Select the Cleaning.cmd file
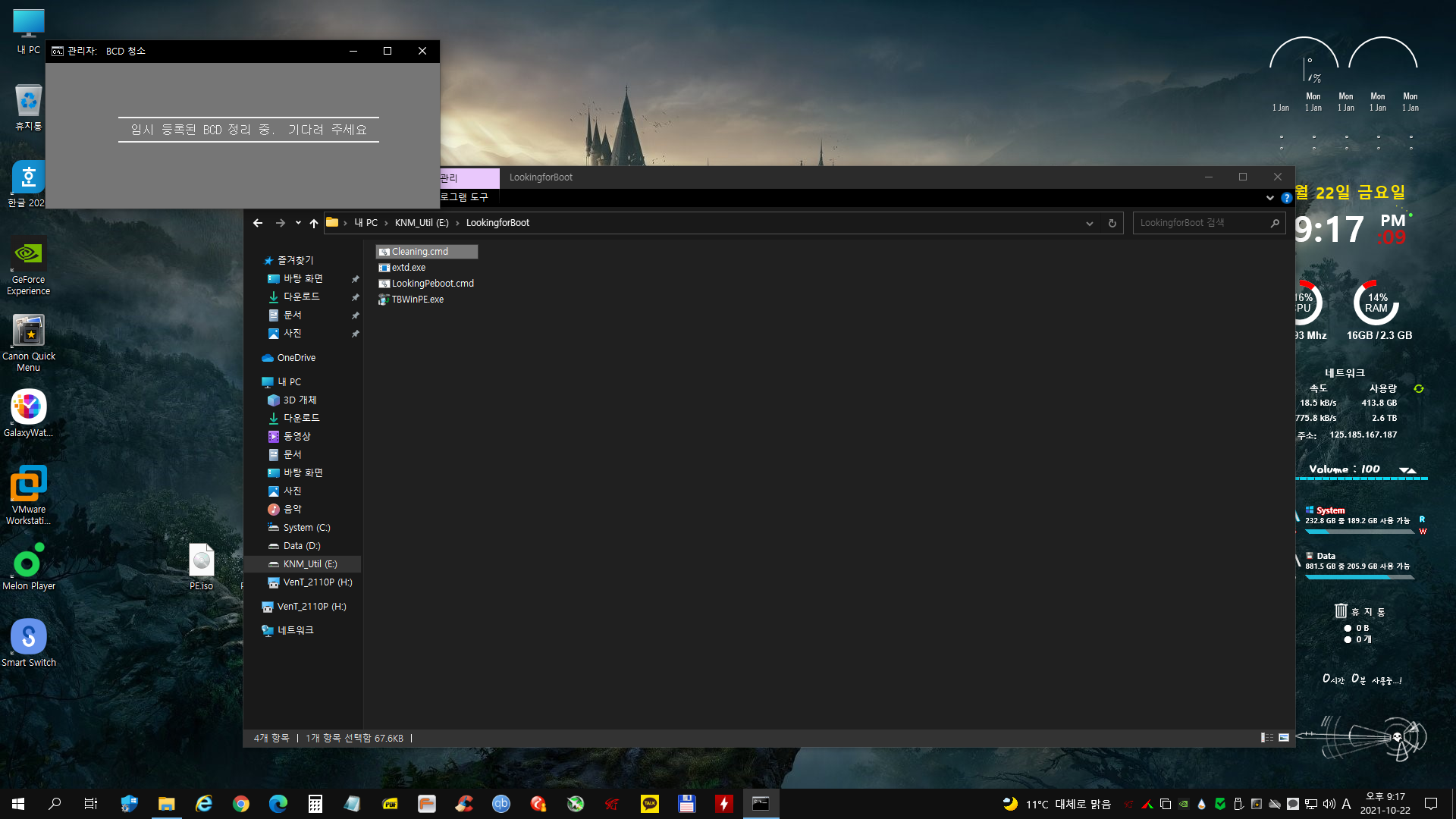This screenshot has height=819, width=1456. click(426, 252)
